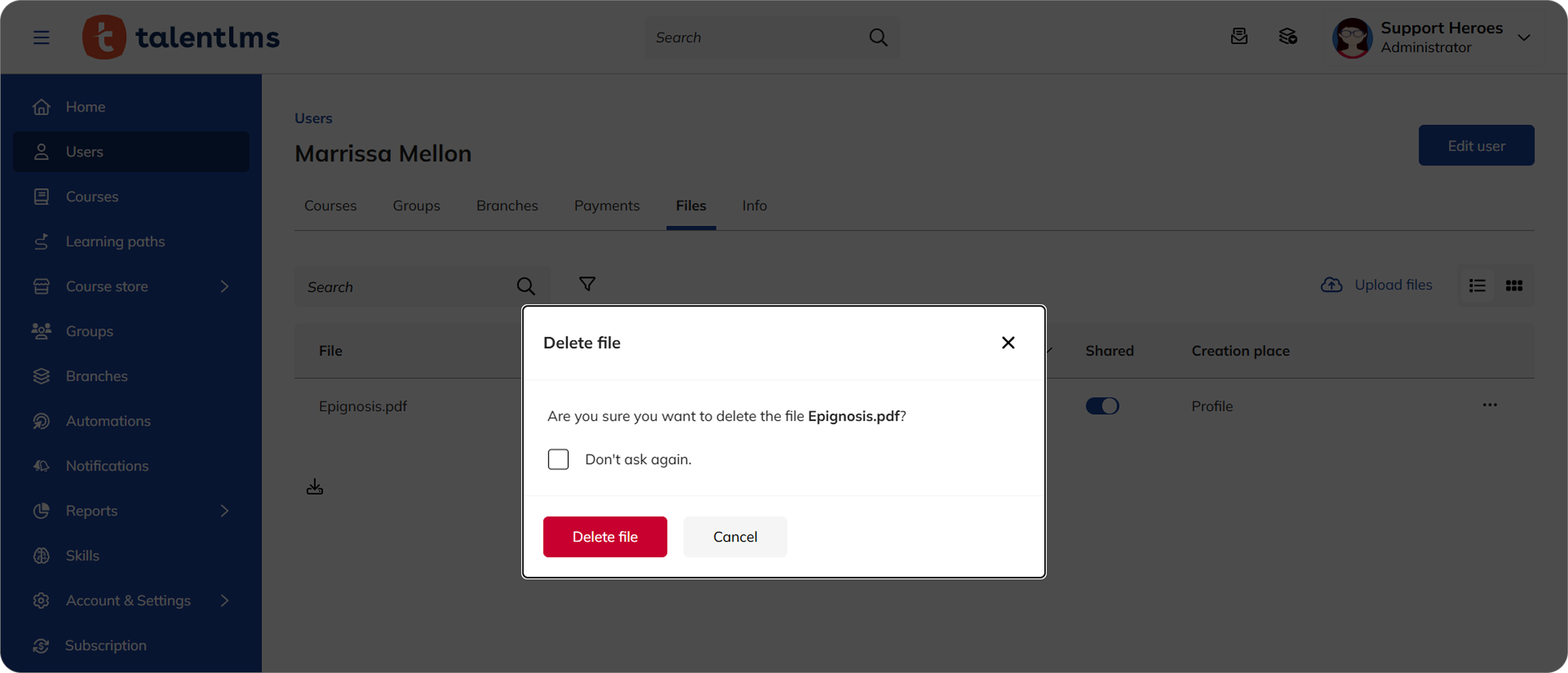Toggle the Shared switch for Epignosis.pdf

[1102, 406]
